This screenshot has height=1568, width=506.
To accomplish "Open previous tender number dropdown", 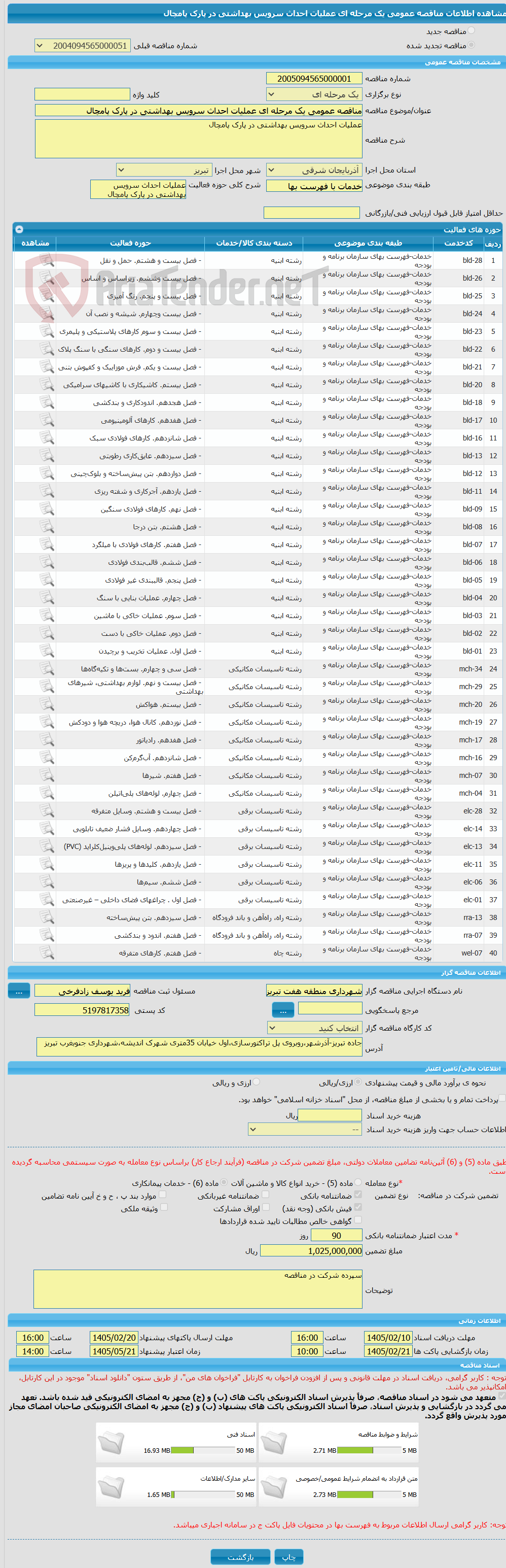I will pyautogui.click(x=82, y=46).
